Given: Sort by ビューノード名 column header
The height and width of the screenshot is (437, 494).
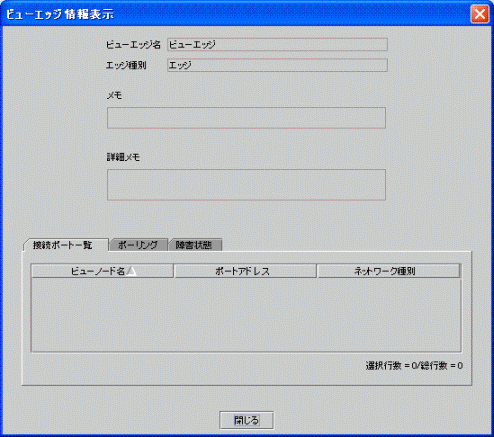Looking at the screenshot, I should click(x=102, y=271).
